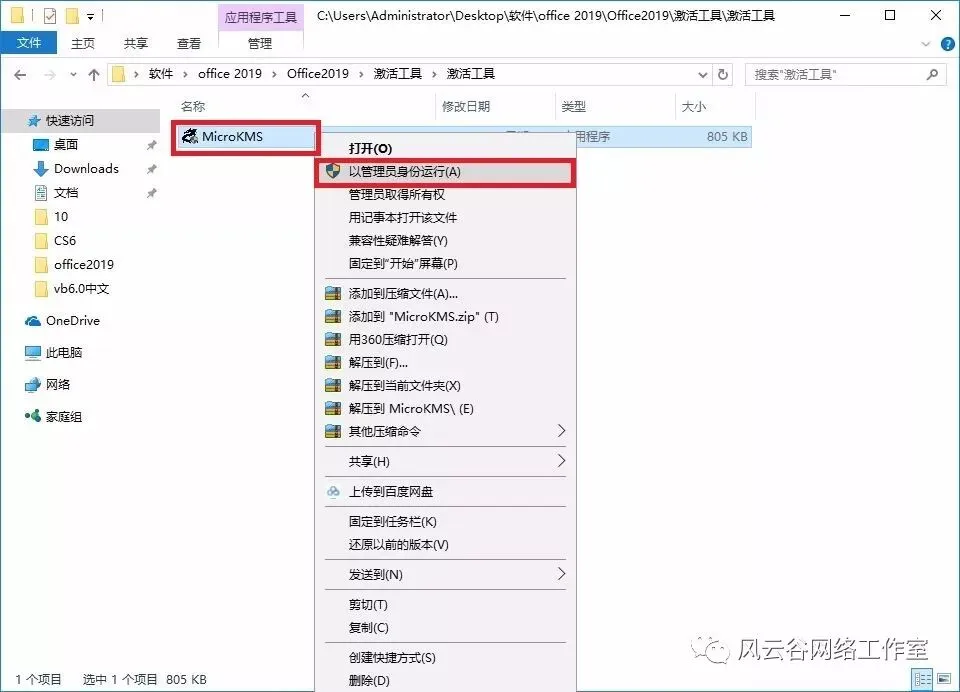
Task: Open Explorer help with the question mark icon
Action: (x=947, y=43)
